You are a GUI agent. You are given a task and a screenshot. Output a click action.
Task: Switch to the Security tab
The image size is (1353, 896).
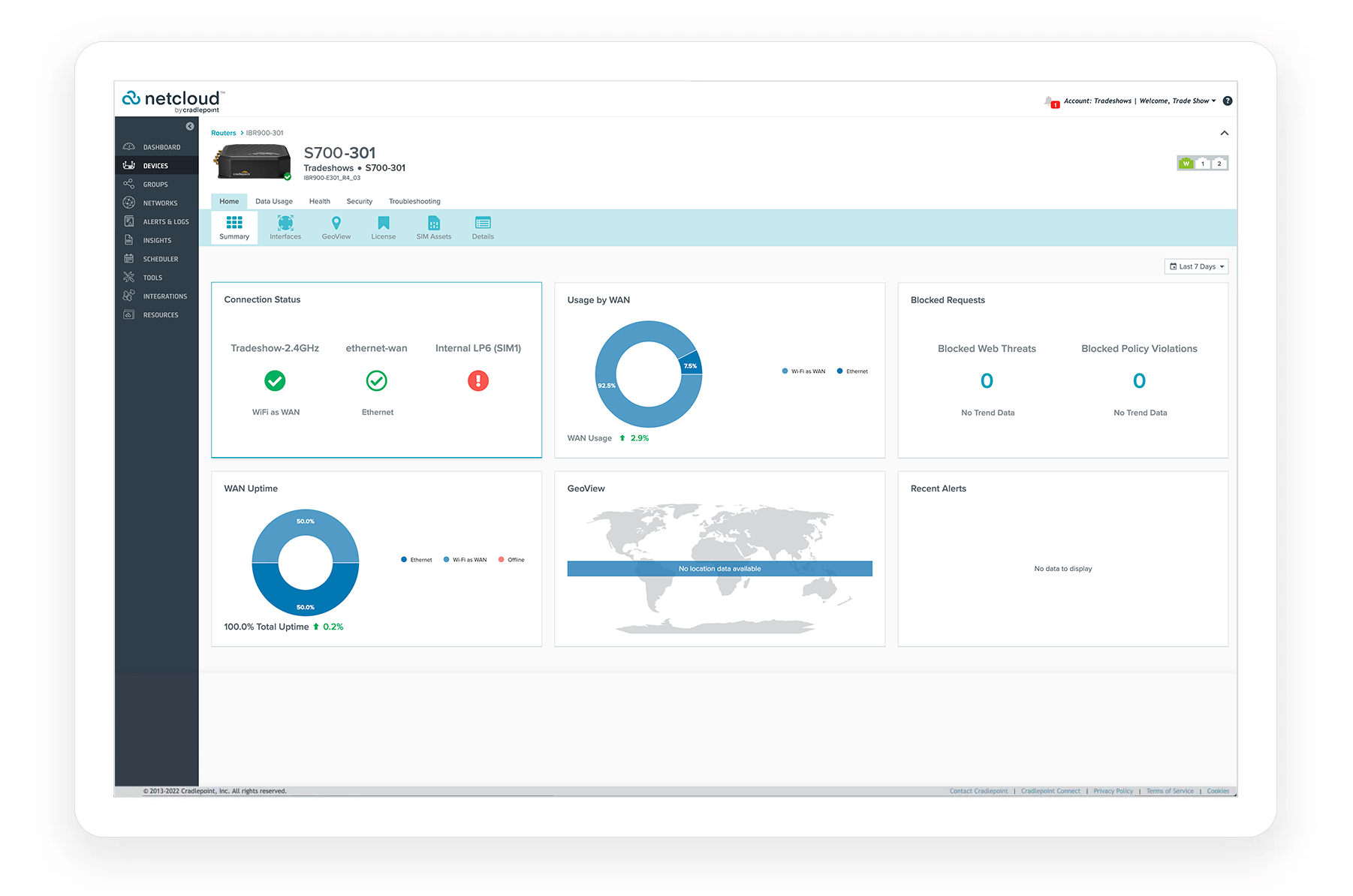(x=360, y=201)
